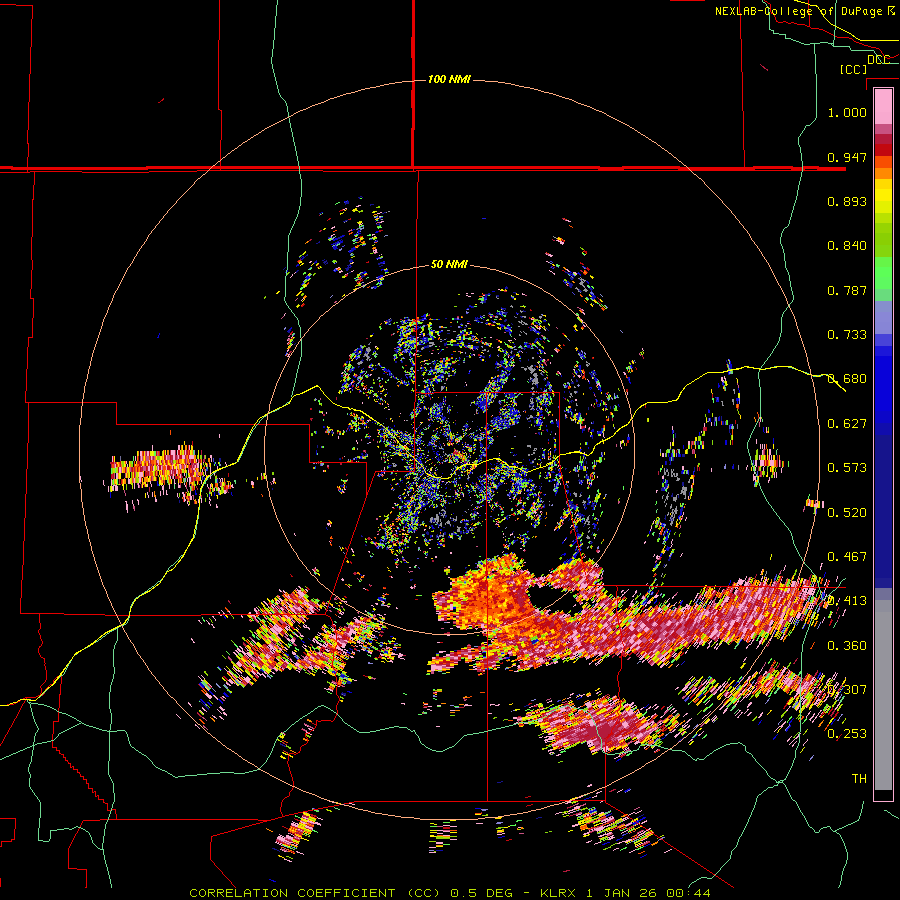This screenshot has height=900, width=900.
Task: Click the NEXLAB-College of DuPage label
Action: pyautogui.click(x=800, y=11)
